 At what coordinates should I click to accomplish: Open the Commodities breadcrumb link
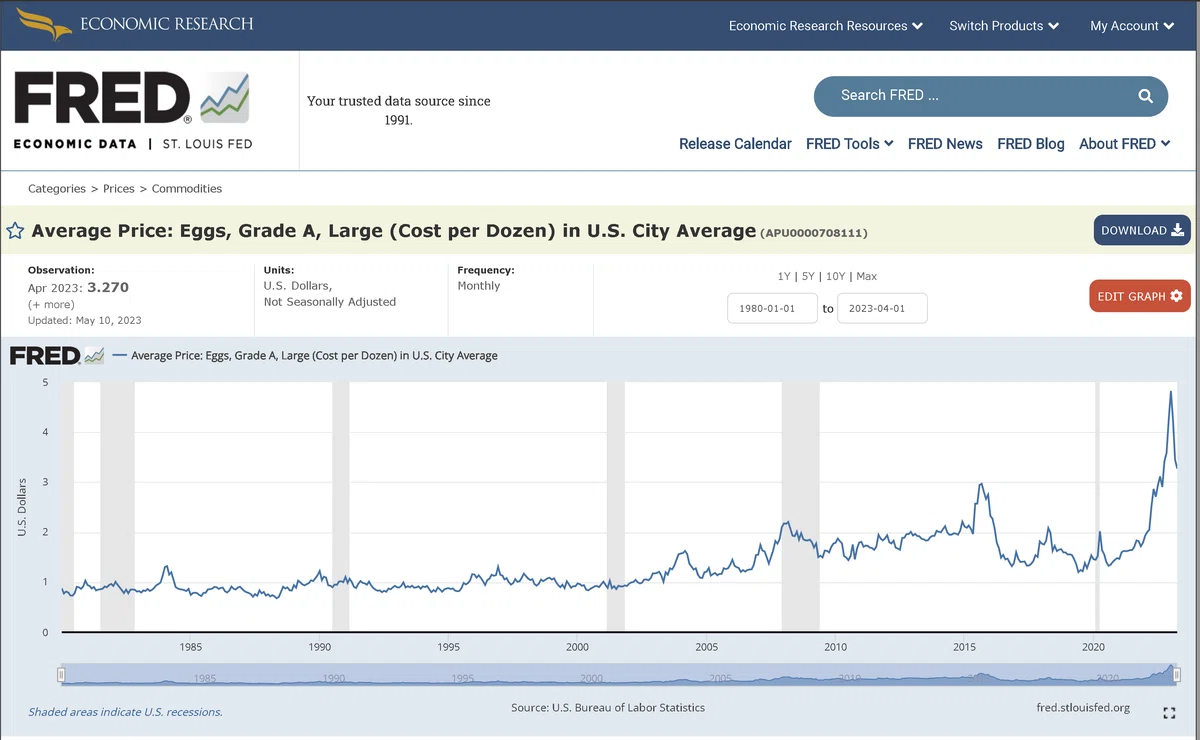[x=187, y=188]
